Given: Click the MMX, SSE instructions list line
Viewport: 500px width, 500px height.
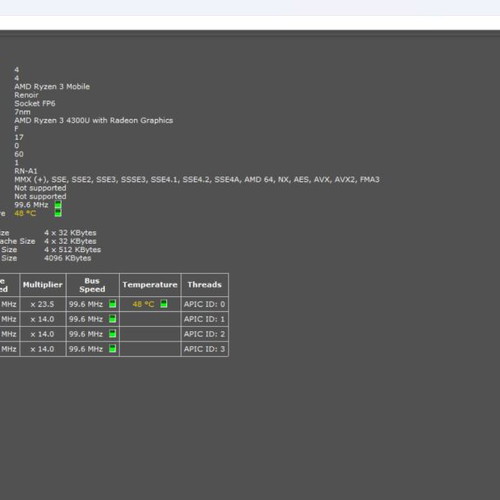Looking at the screenshot, I should [197, 180].
